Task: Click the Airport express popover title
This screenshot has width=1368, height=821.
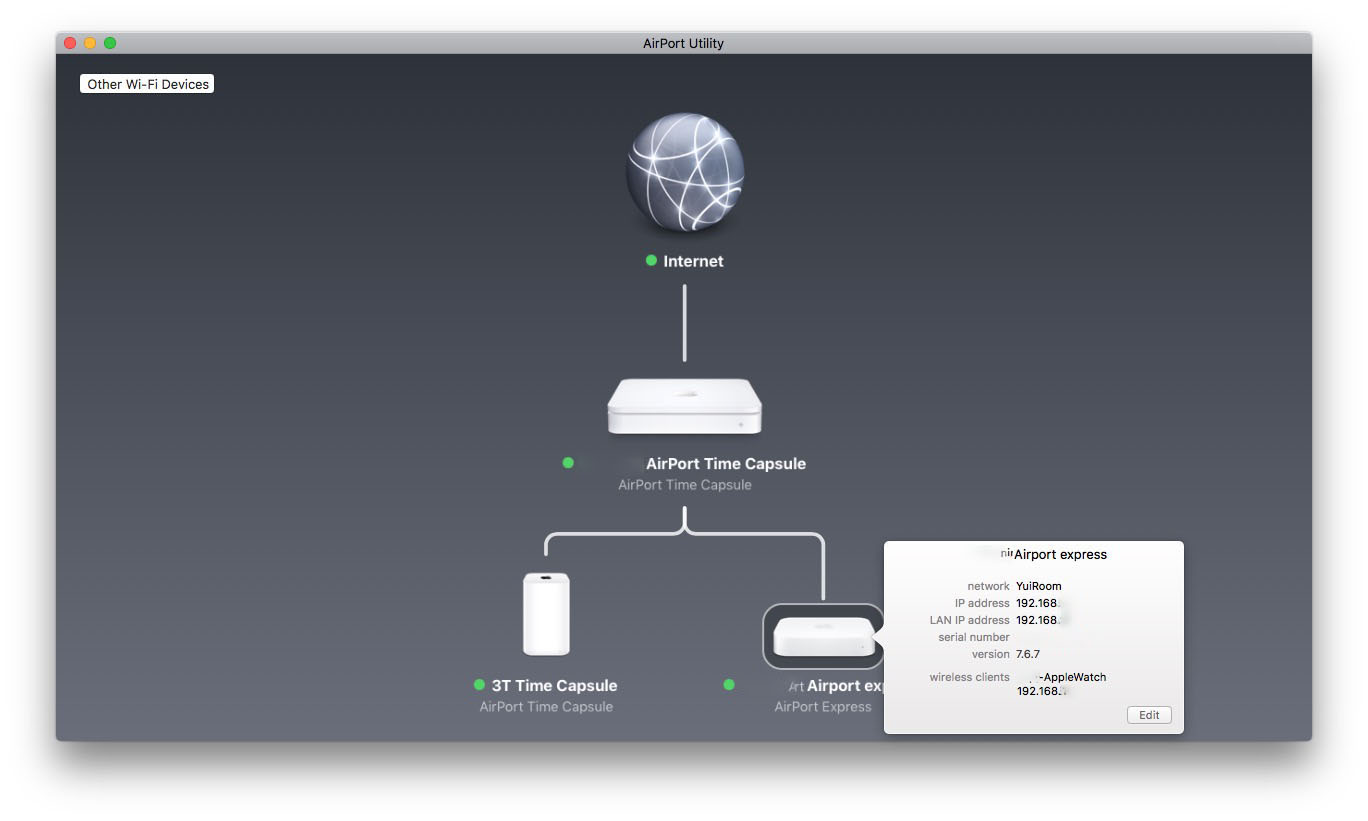Action: [1060, 554]
